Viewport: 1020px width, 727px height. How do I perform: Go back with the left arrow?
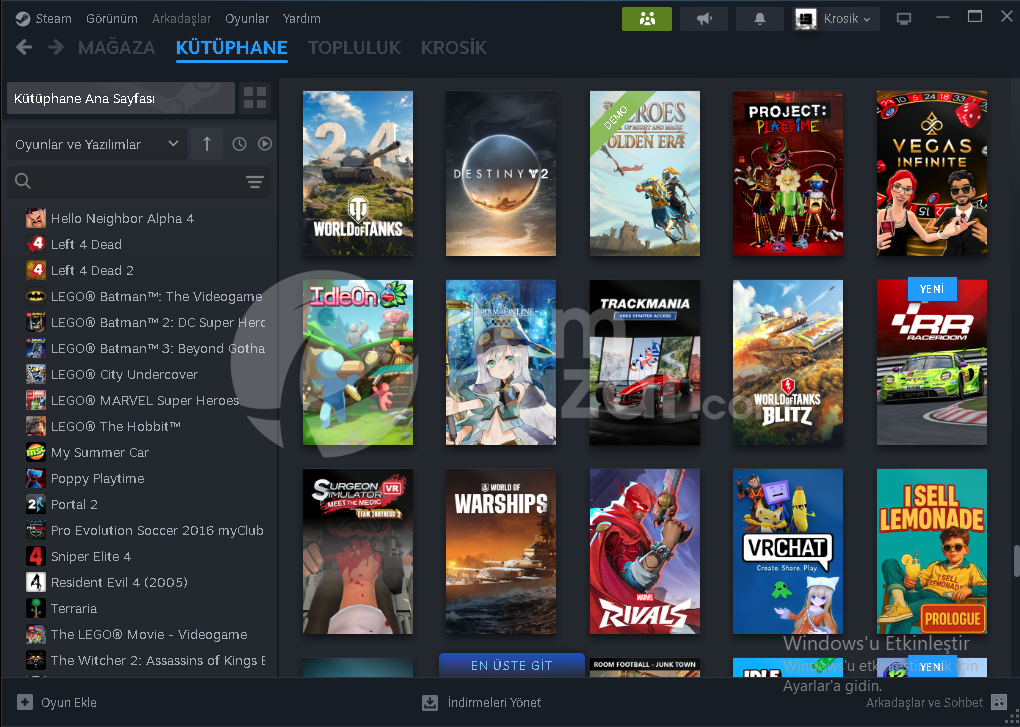tap(24, 47)
